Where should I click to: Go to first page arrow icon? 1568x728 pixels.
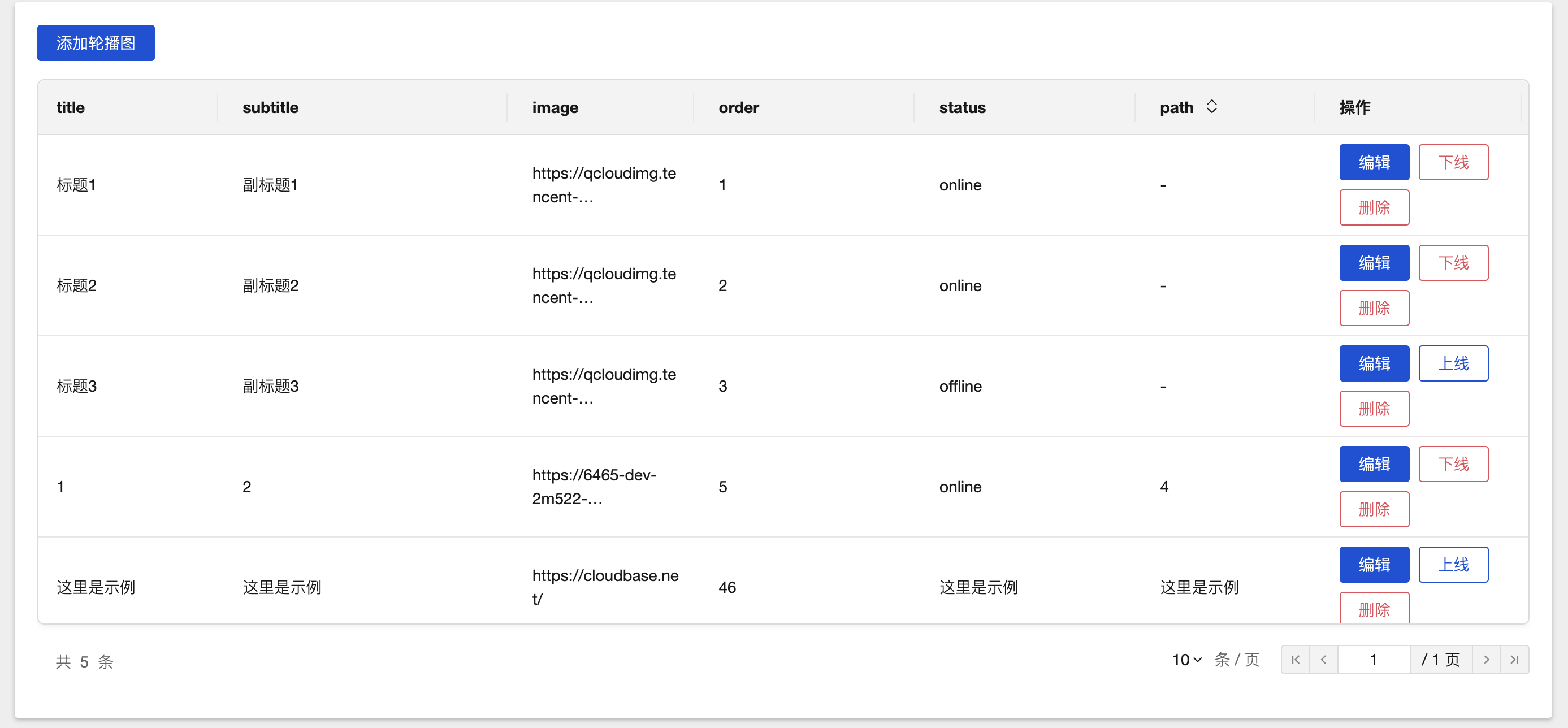tap(1296, 660)
